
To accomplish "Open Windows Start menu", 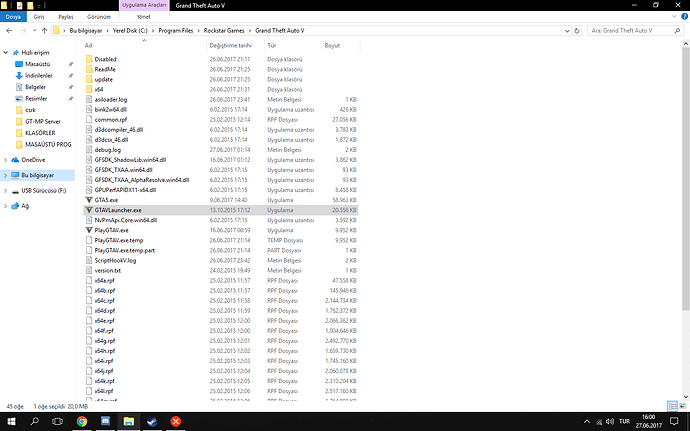I will click(x=11, y=421).
